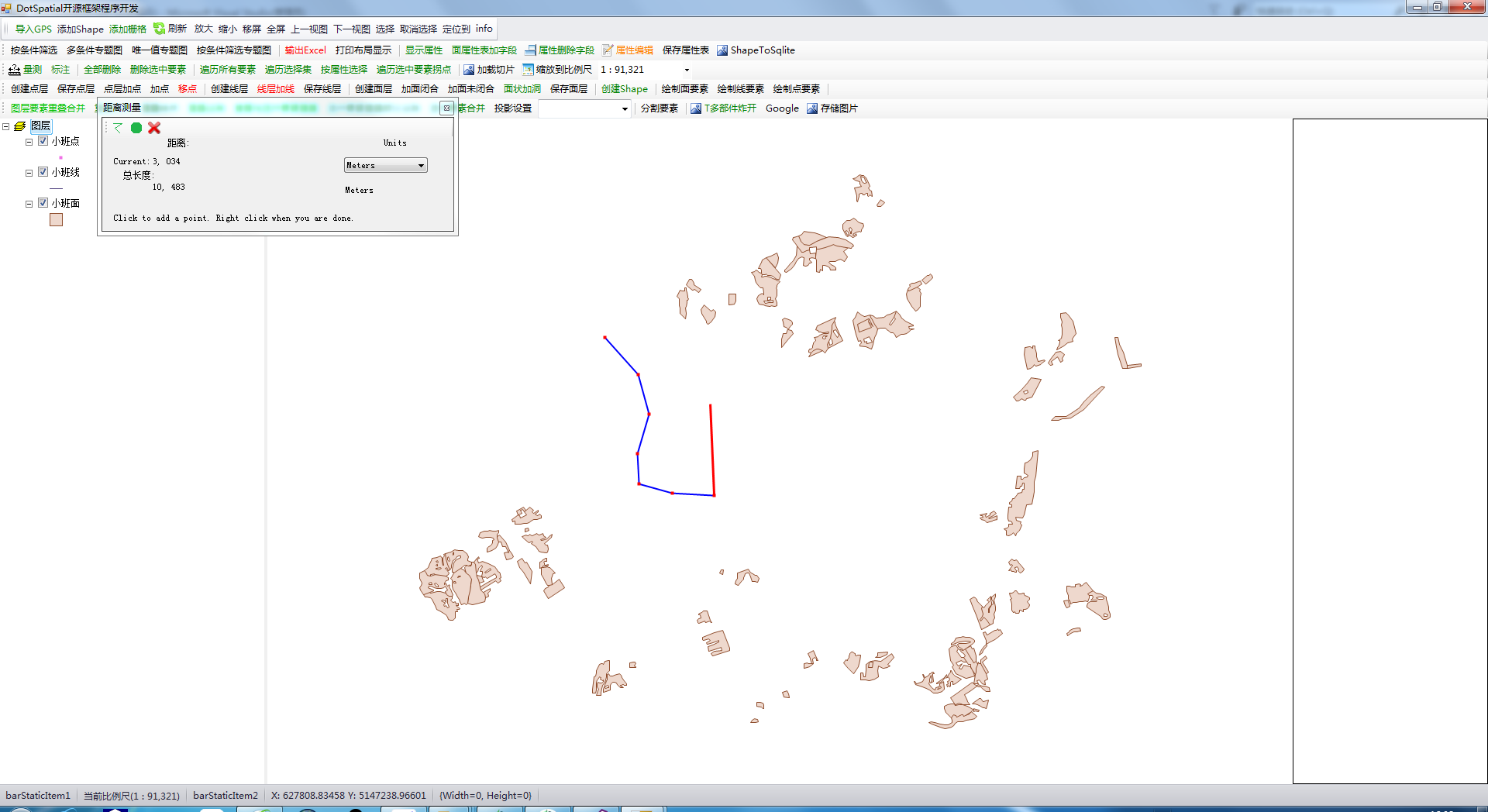The height and width of the screenshot is (812, 1488).
Task: Click the 小班面 fill color swatch
Action: [56, 219]
